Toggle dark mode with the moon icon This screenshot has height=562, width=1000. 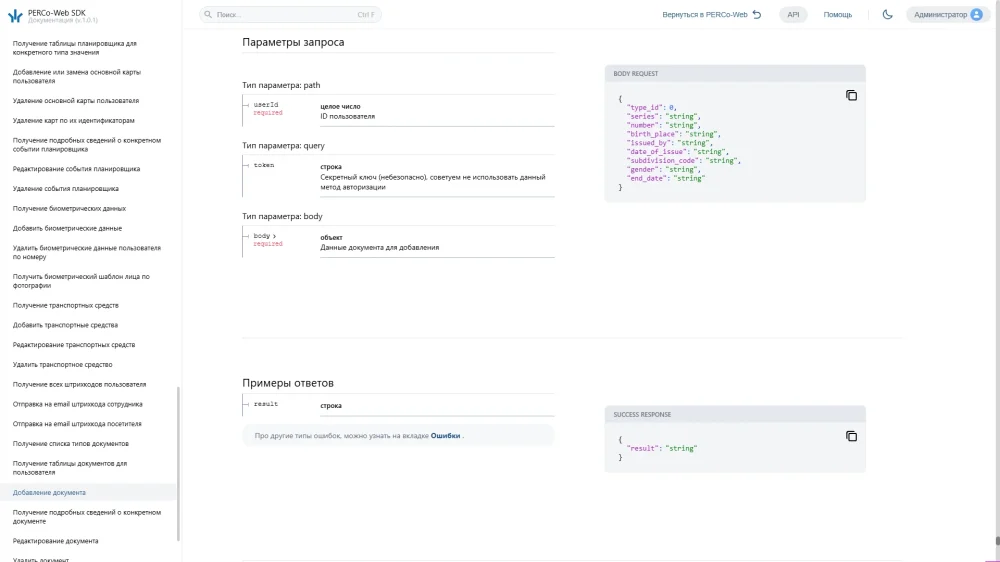tap(887, 15)
